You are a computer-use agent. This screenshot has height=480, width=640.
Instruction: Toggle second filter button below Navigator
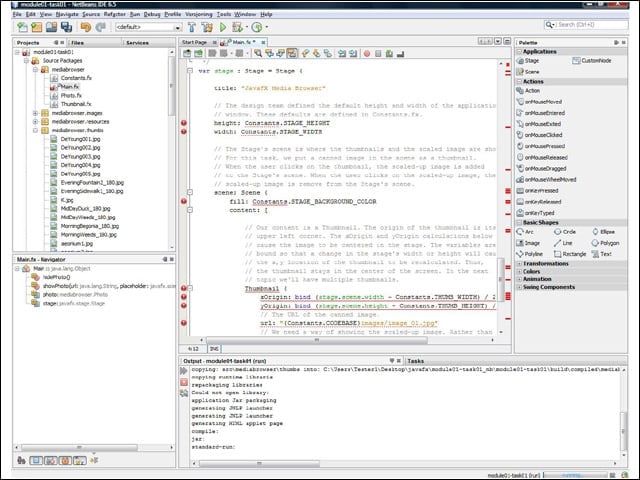click(x=36, y=460)
